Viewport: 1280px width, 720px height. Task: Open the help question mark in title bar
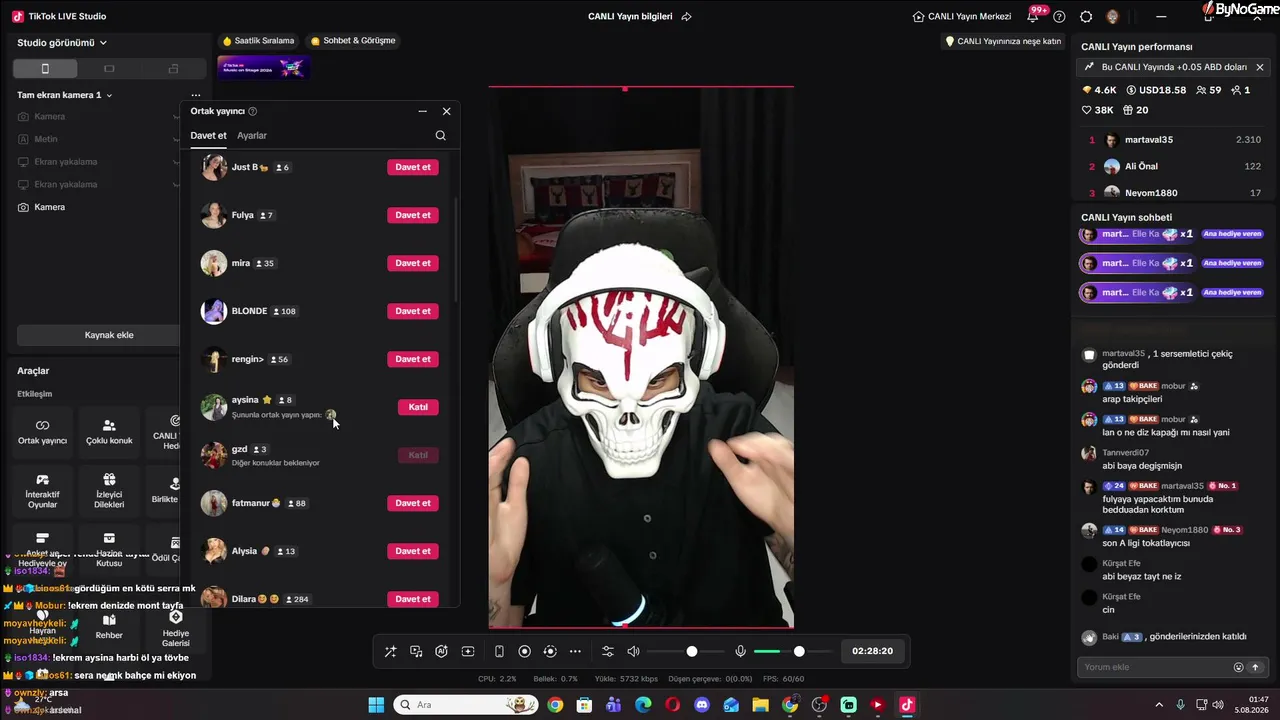coord(1059,16)
